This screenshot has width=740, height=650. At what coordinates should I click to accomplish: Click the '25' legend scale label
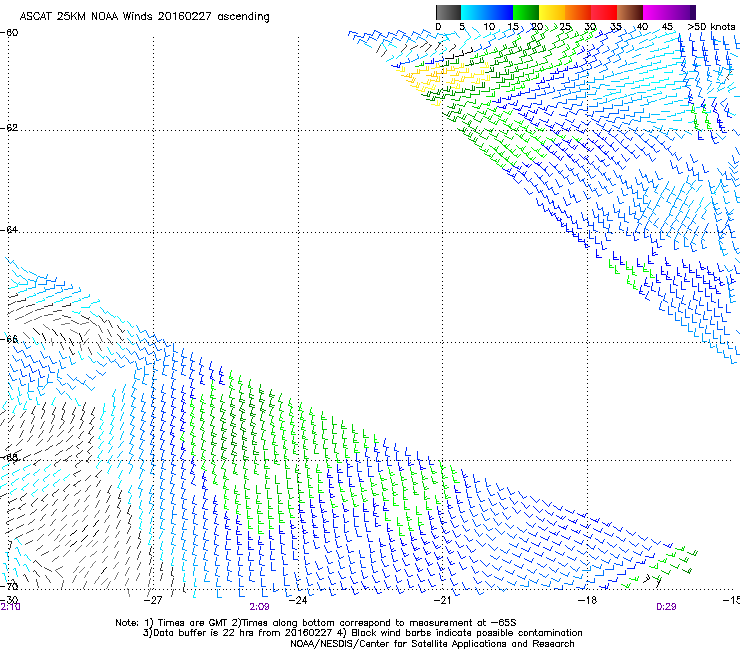pyautogui.click(x=565, y=26)
